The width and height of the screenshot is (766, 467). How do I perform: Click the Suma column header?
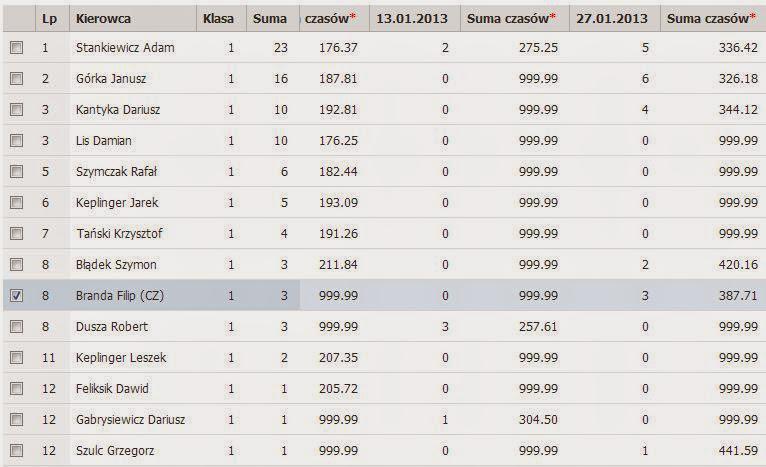click(x=270, y=18)
